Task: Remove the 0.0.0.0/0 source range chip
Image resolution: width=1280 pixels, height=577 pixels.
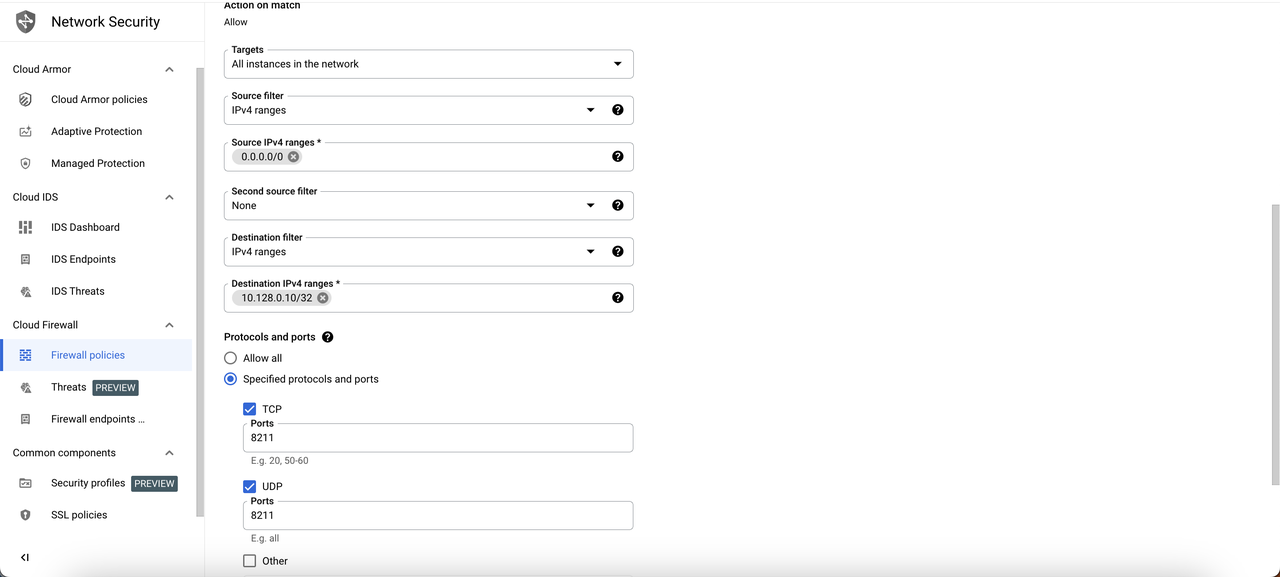Action: 293,157
